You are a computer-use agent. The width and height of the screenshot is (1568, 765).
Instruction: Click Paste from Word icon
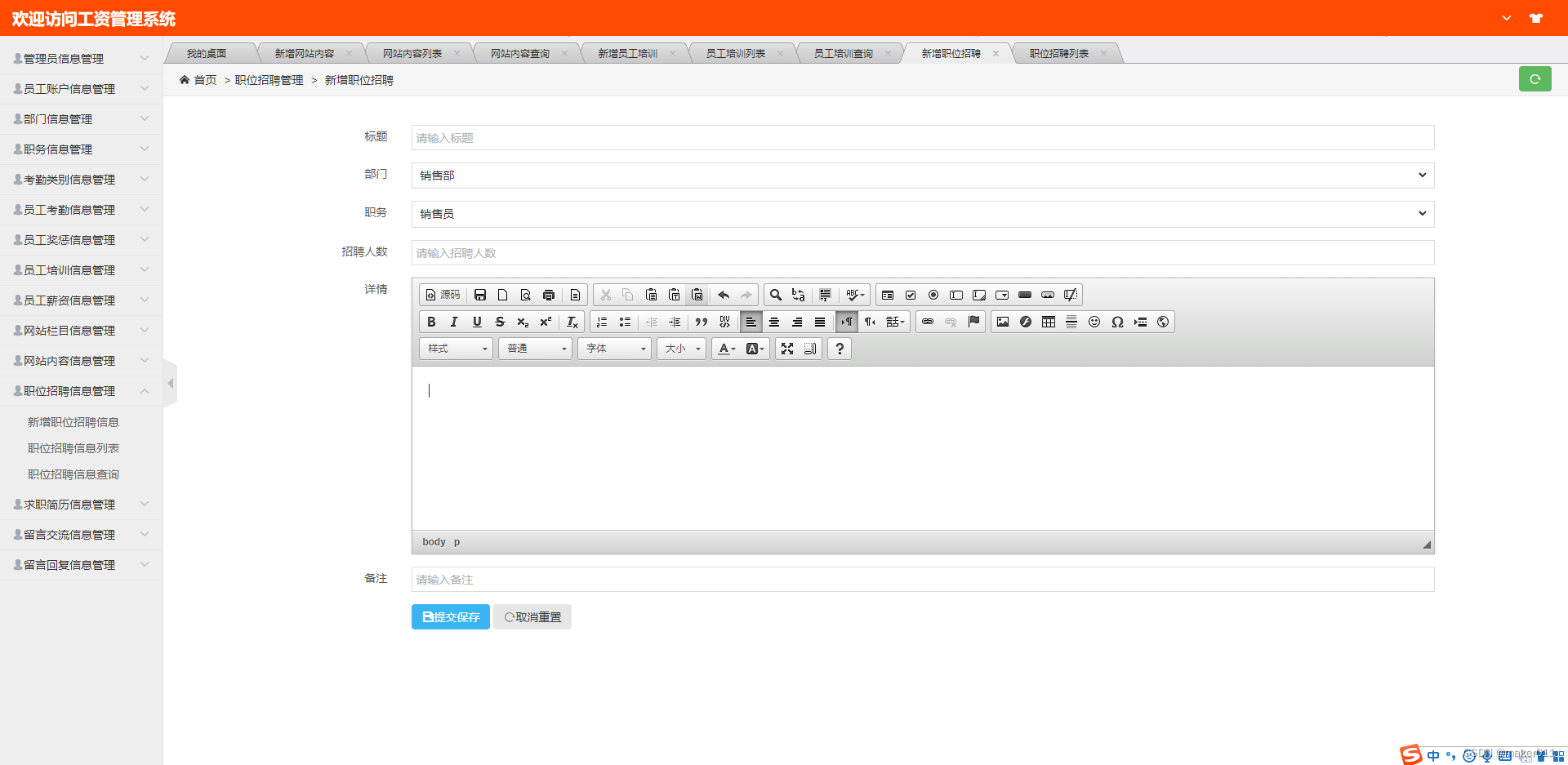(697, 295)
